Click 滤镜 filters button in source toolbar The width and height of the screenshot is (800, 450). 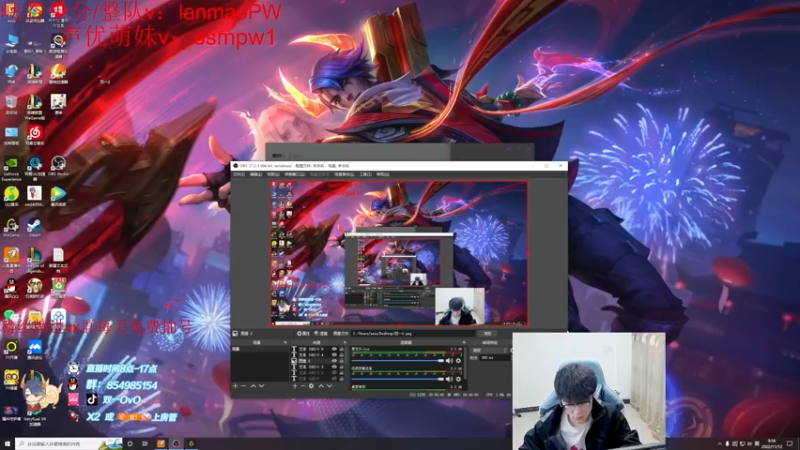point(321,334)
